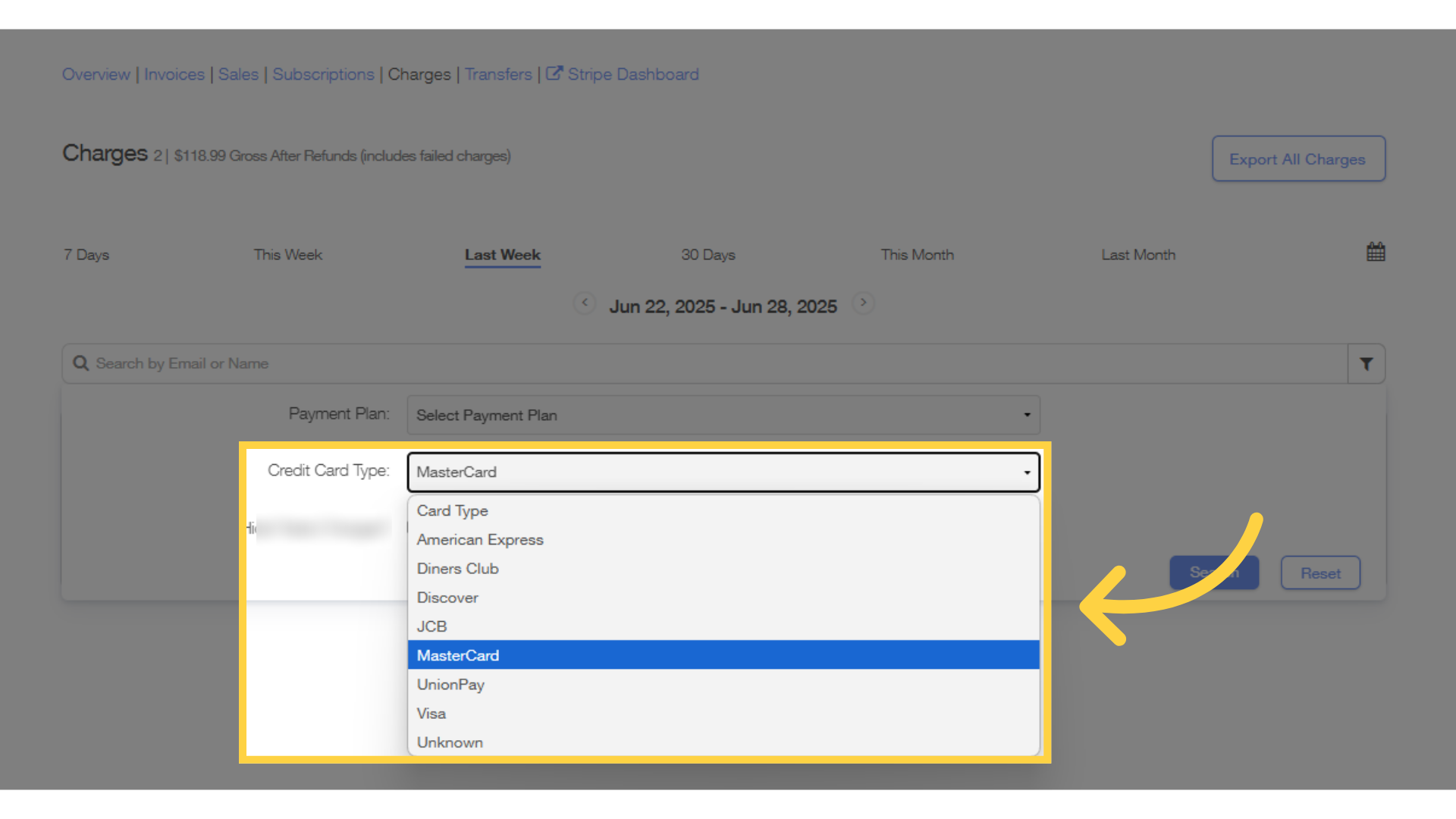Open the Transfers link
This screenshot has height=819, width=1456.
click(x=498, y=74)
